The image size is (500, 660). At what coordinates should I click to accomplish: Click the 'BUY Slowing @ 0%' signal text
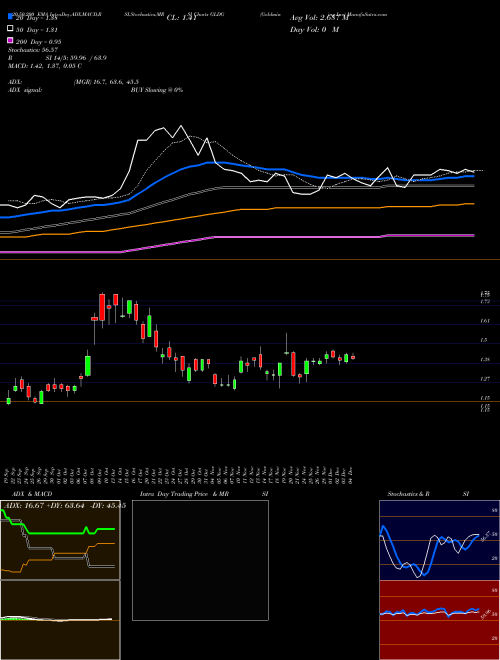(x=157, y=90)
